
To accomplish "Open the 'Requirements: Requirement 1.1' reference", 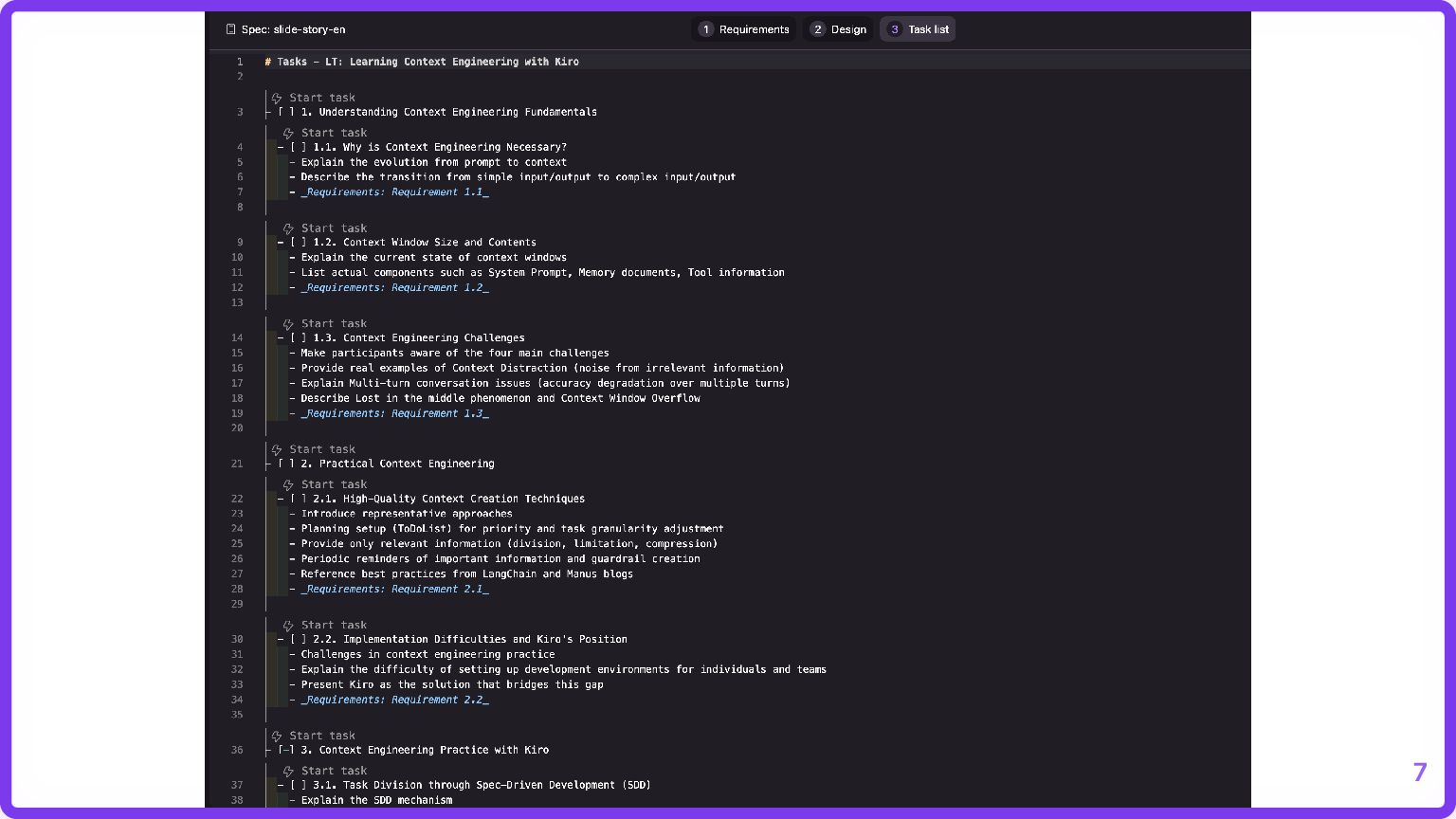I will tap(395, 192).
